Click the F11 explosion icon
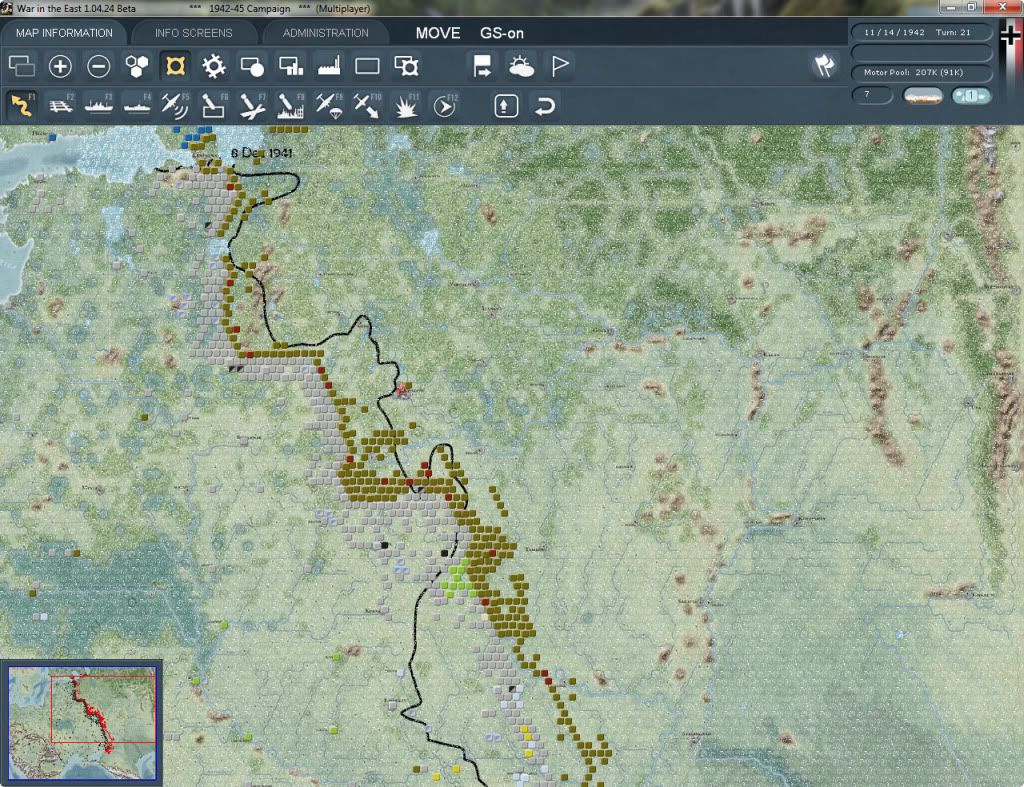The height and width of the screenshot is (787, 1024). (406, 105)
